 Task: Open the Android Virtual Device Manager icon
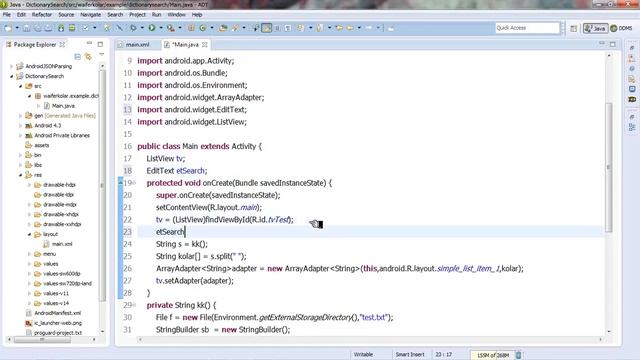click(72, 28)
